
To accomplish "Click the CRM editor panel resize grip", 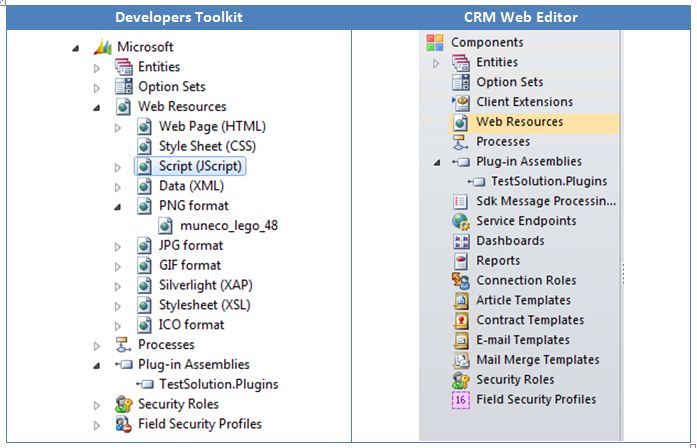I will [622, 272].
